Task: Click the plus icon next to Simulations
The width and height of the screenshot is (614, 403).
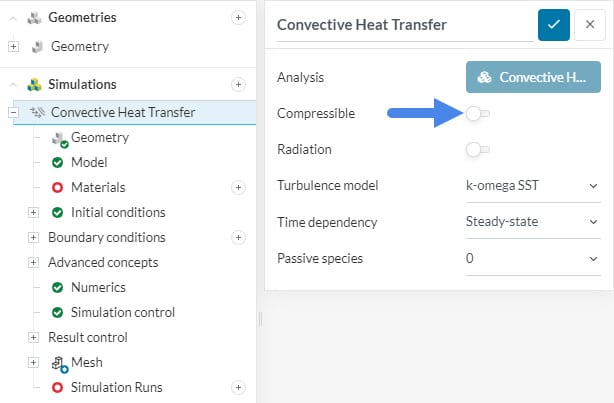Action: click(x=237, y=85)
